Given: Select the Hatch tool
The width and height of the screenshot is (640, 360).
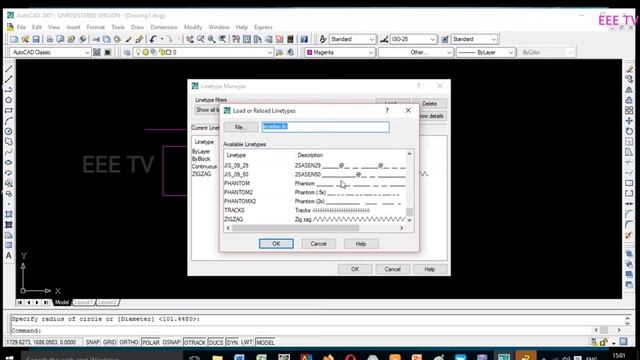Looking at the screenshot, I should pos(9,214).
